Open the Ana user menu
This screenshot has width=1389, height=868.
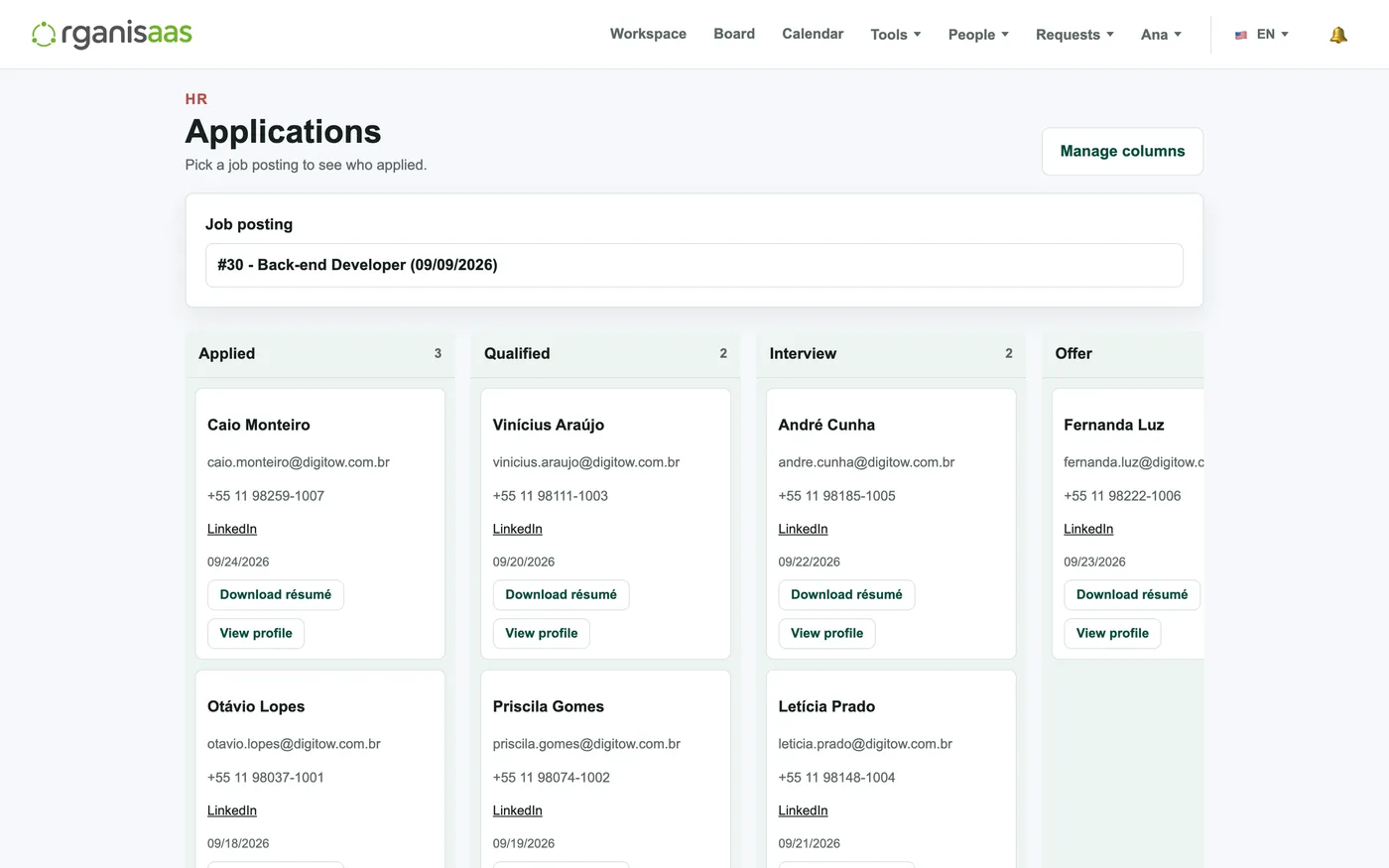(1161, 35)
